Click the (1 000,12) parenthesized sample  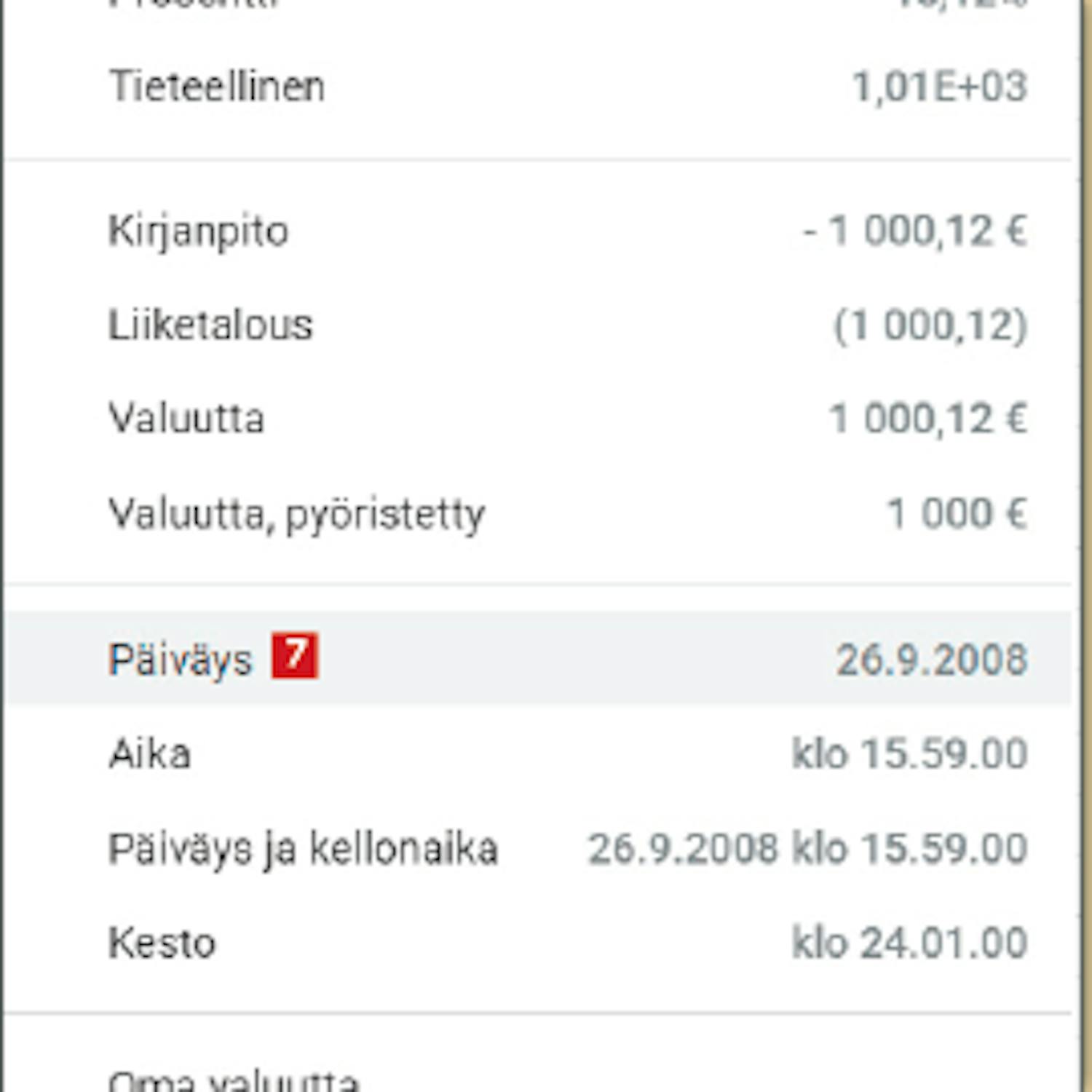[x=931, y=325]
